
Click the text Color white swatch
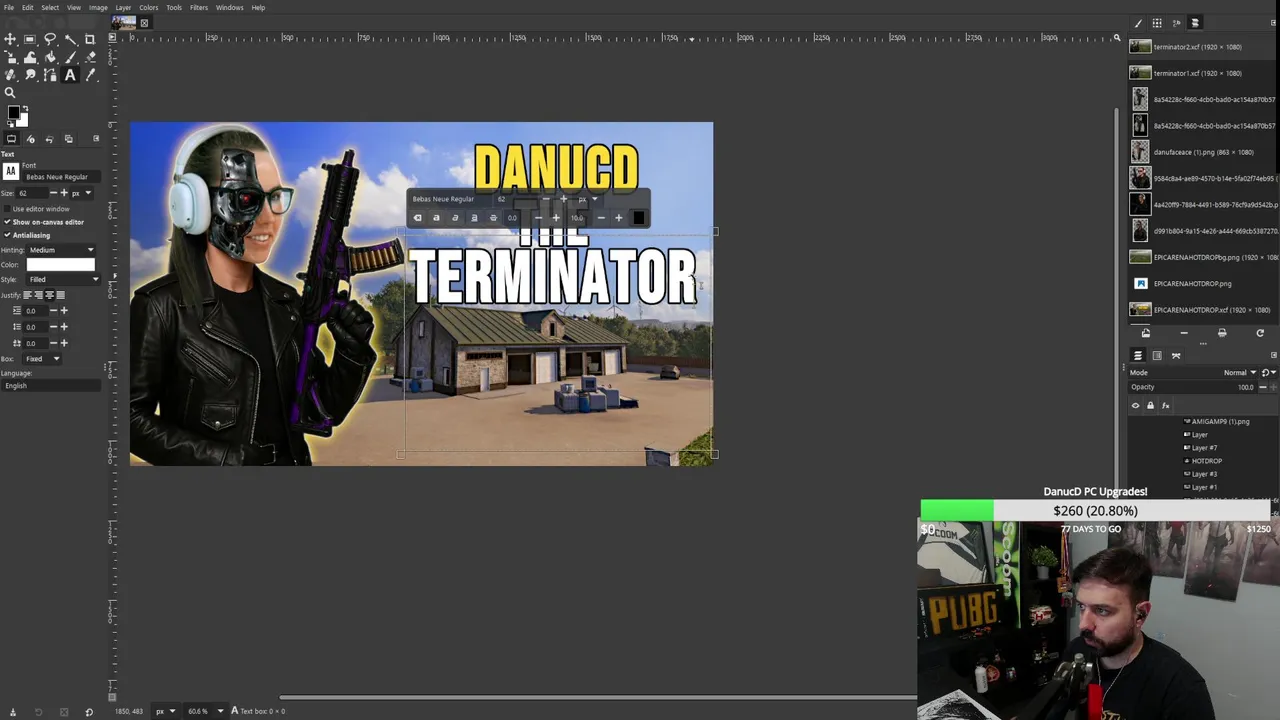(x=60, y=265)
